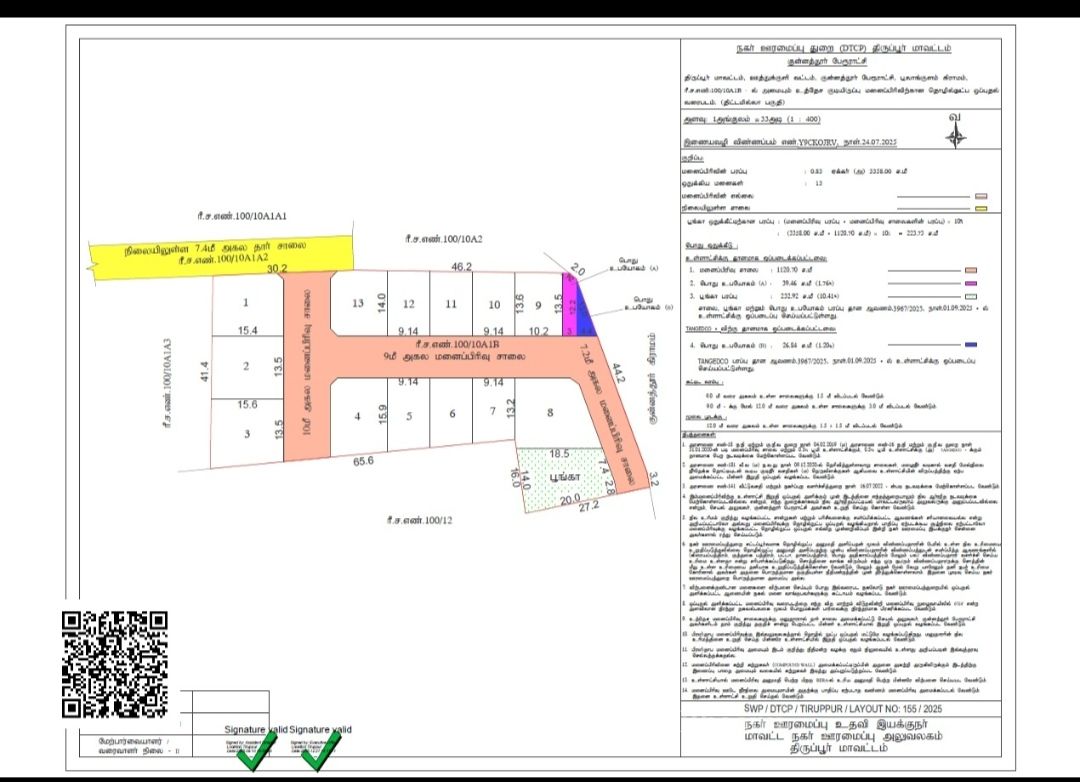1080x782 pixels.
Task: Click the '41.4' boundary dimension
Action: point(204,373)
